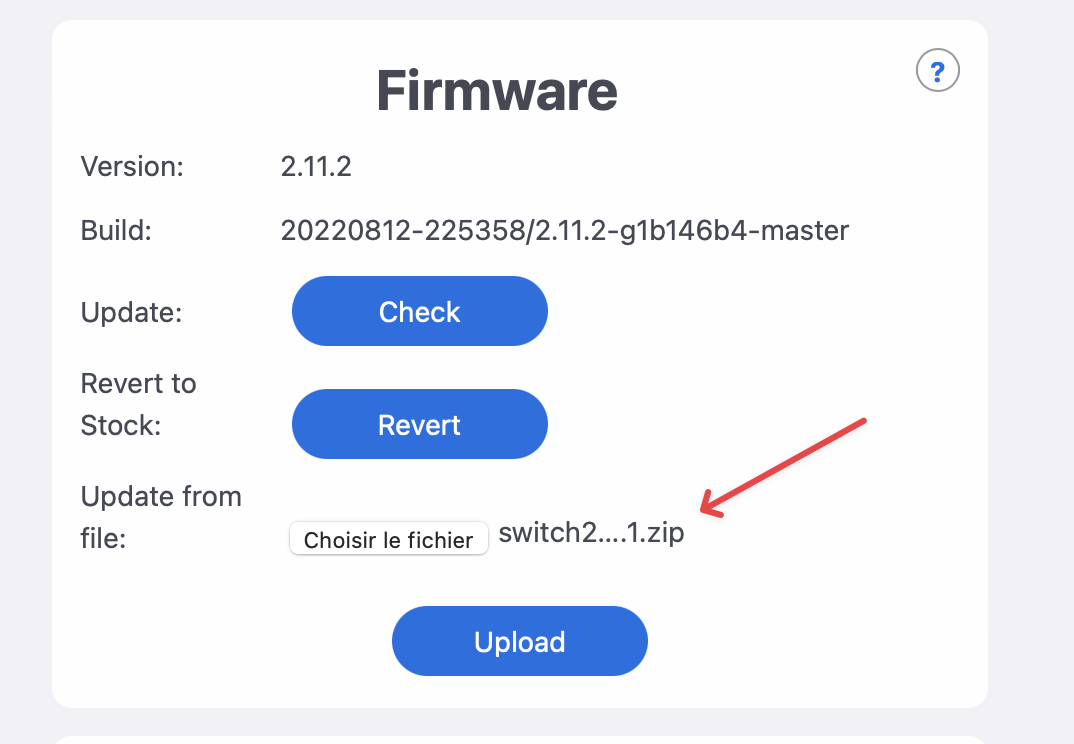Click the Check button to look for updates

419,311
